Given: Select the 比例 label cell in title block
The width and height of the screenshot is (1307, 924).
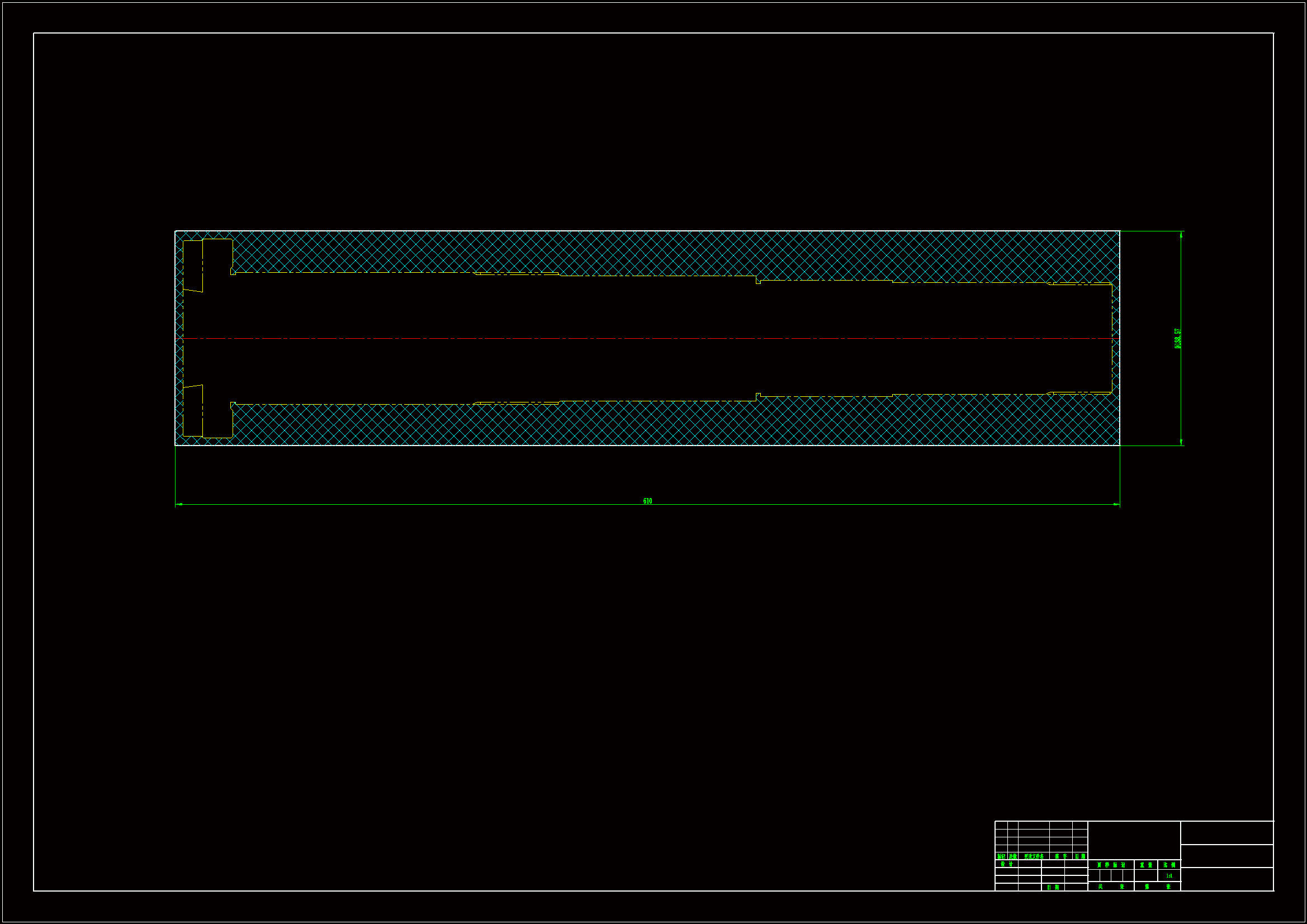Looking at the screenshot, I should 1169,865.
